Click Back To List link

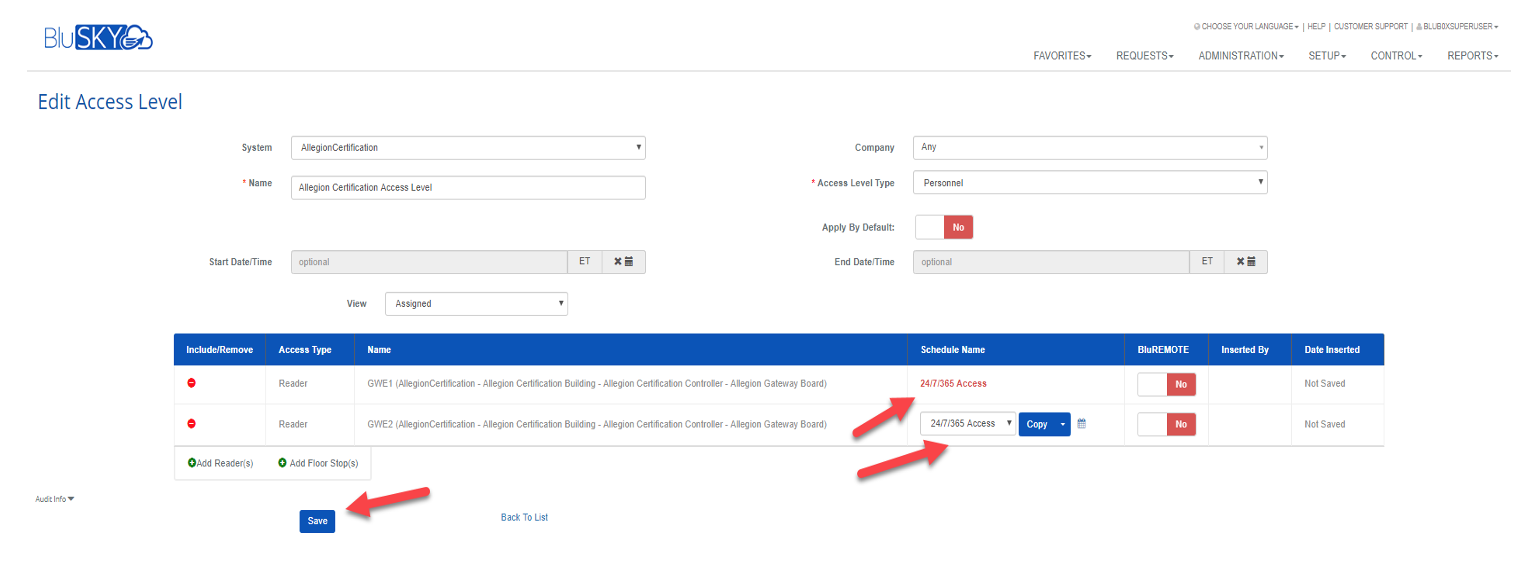[524, 517]
